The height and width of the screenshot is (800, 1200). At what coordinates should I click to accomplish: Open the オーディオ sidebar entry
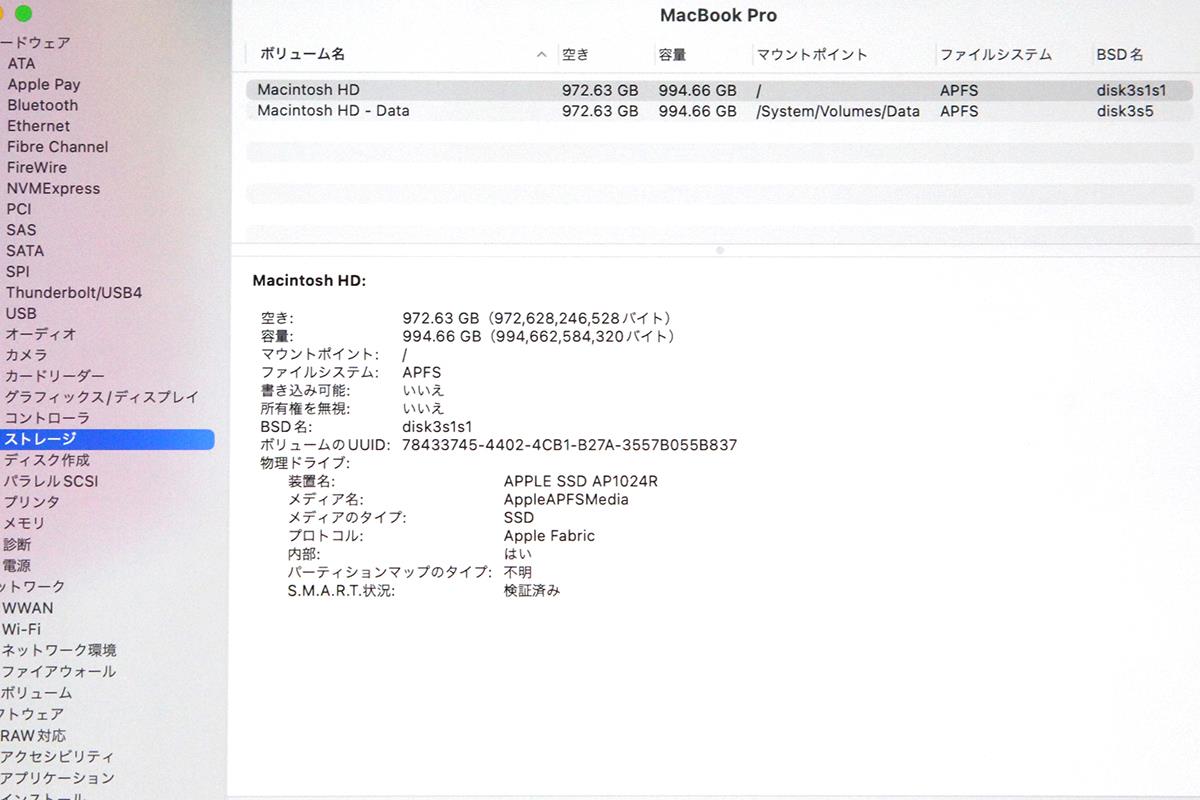[x=40, y=334]
